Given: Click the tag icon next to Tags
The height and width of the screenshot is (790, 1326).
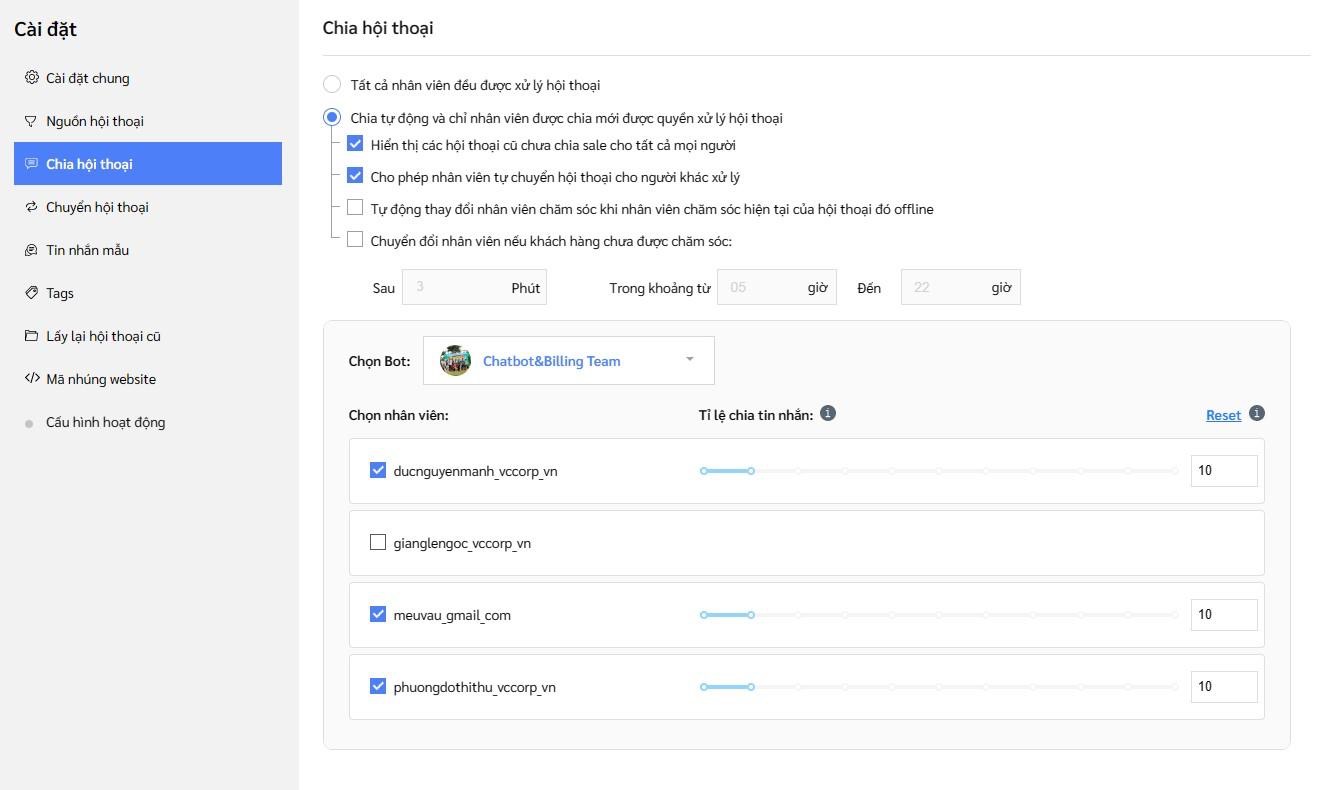Looking at the screenshot, I should point(31,293).
